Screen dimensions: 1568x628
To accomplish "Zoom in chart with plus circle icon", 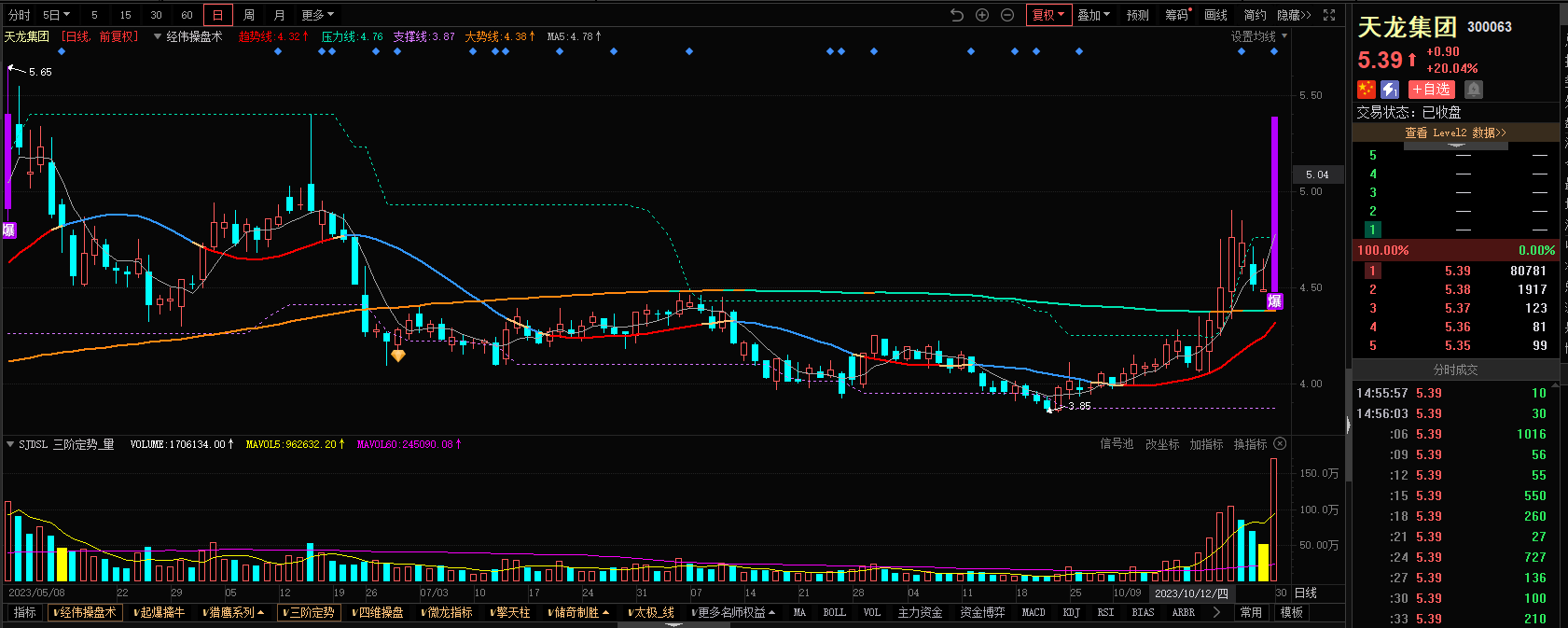I will (x=982, y=15).
